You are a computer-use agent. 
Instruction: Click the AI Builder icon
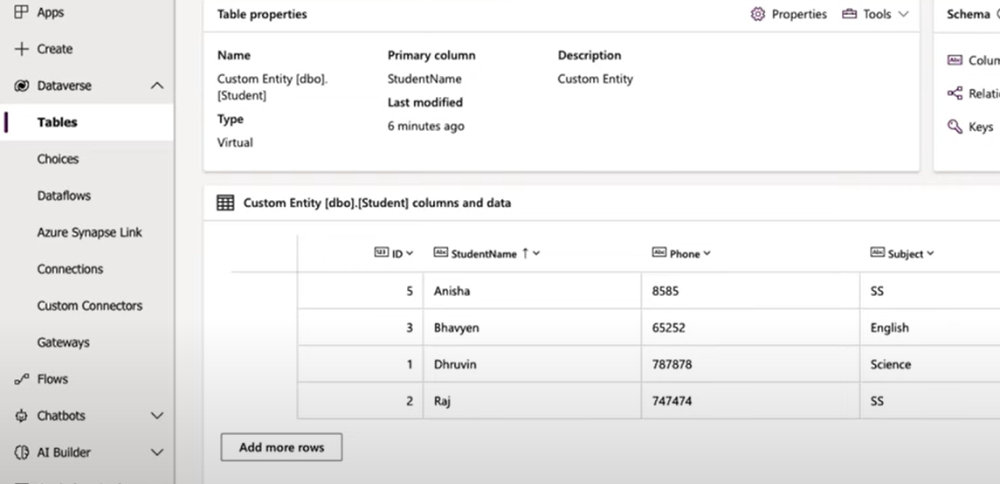pos(22,453)
